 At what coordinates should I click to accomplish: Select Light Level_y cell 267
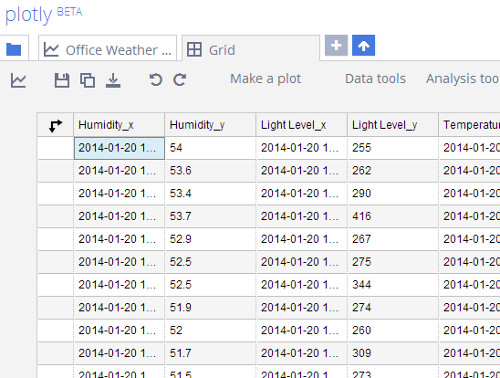coord(393,239)
